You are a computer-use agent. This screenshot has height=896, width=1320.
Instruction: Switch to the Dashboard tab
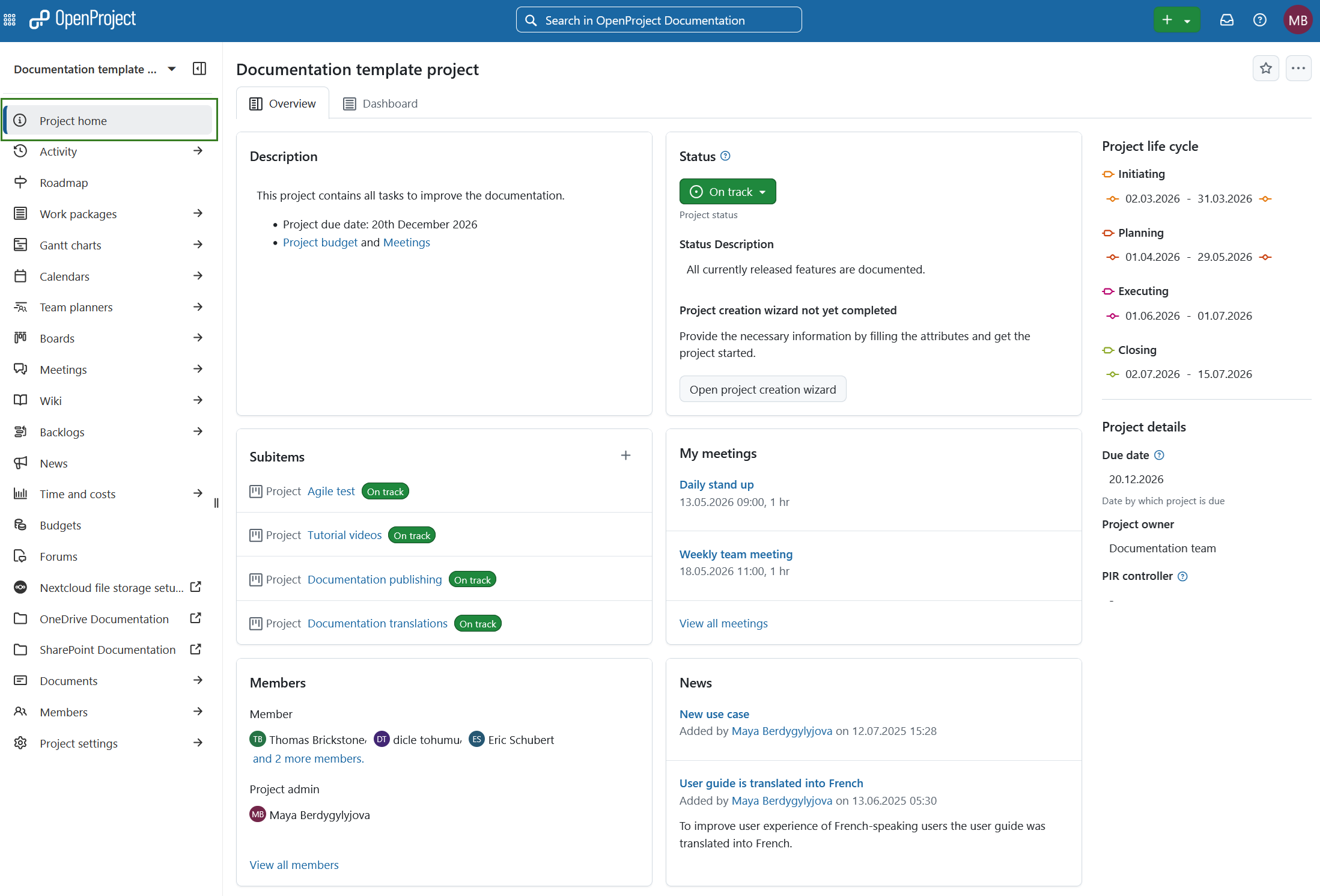[x=380, y=103]
